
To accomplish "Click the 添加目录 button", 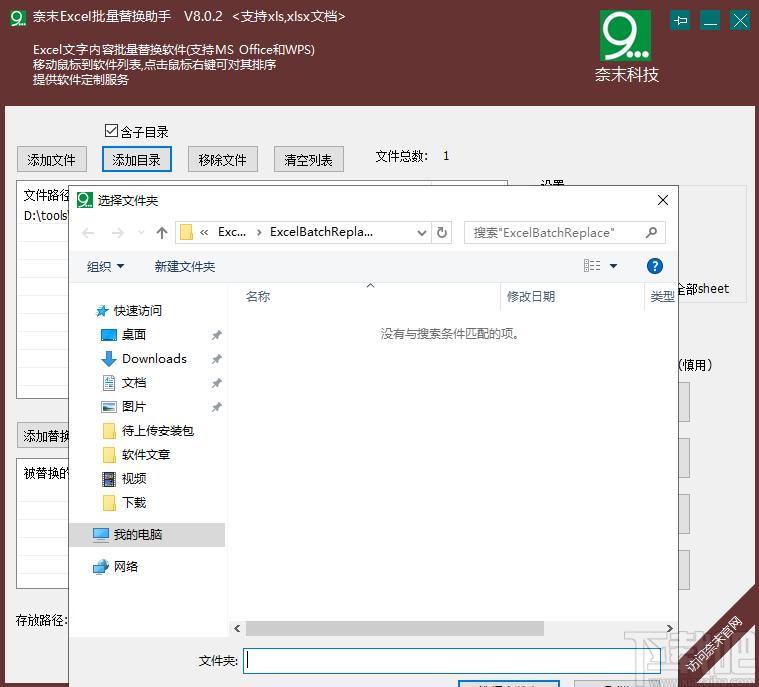I will 137,159.
